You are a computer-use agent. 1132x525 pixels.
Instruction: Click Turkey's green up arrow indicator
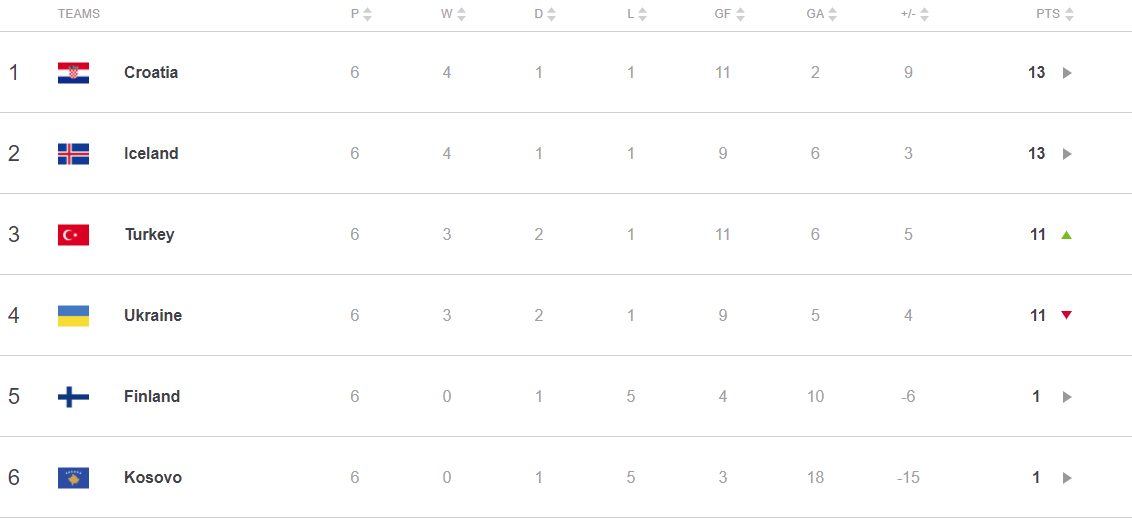(x=1066, y=235)
